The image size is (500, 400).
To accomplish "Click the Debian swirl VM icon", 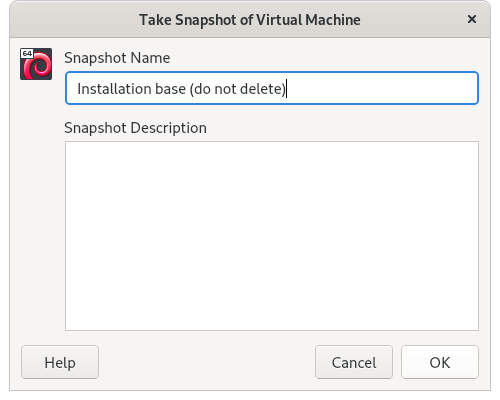I will [36, 64].
